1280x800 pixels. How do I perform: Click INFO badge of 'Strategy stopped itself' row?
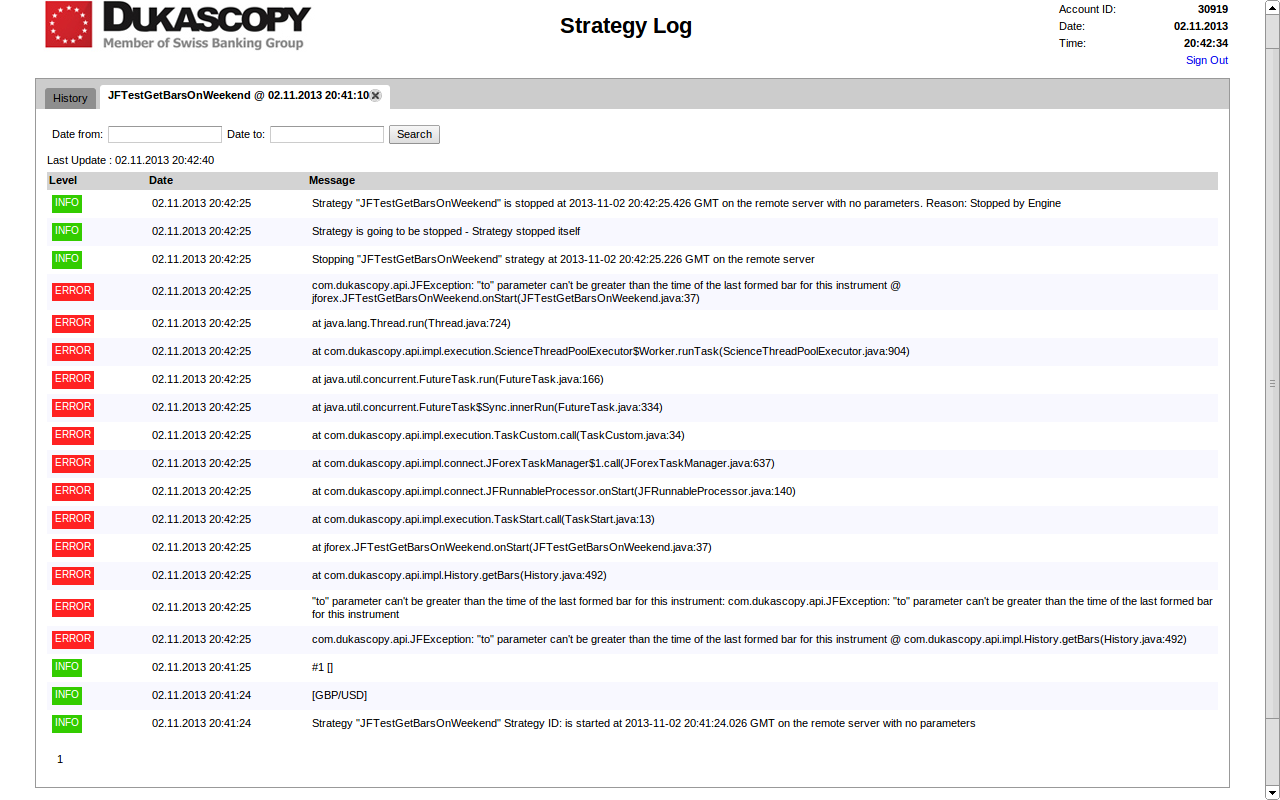[67, 231]
